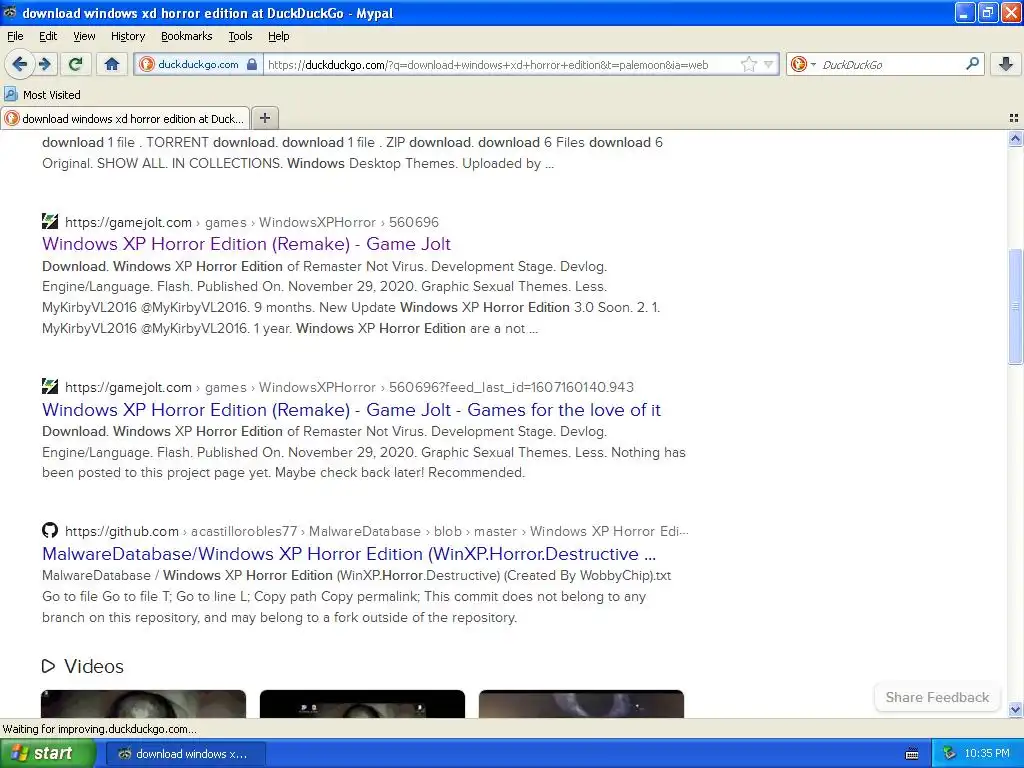Open the Videos section heading
This screenshot has width=1024, height=768.
pos(93,666)
